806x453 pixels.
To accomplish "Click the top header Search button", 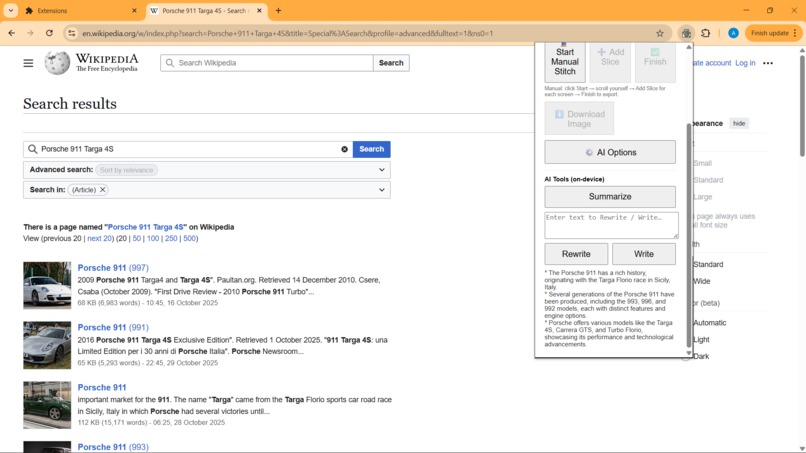I will pyautogui.click(x=391, y=63).
